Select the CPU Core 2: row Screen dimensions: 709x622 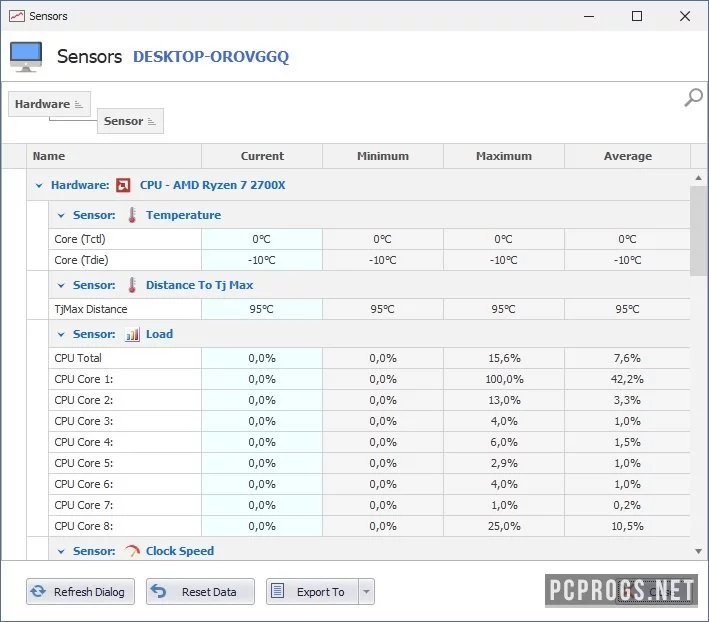[x=369, y=401]
